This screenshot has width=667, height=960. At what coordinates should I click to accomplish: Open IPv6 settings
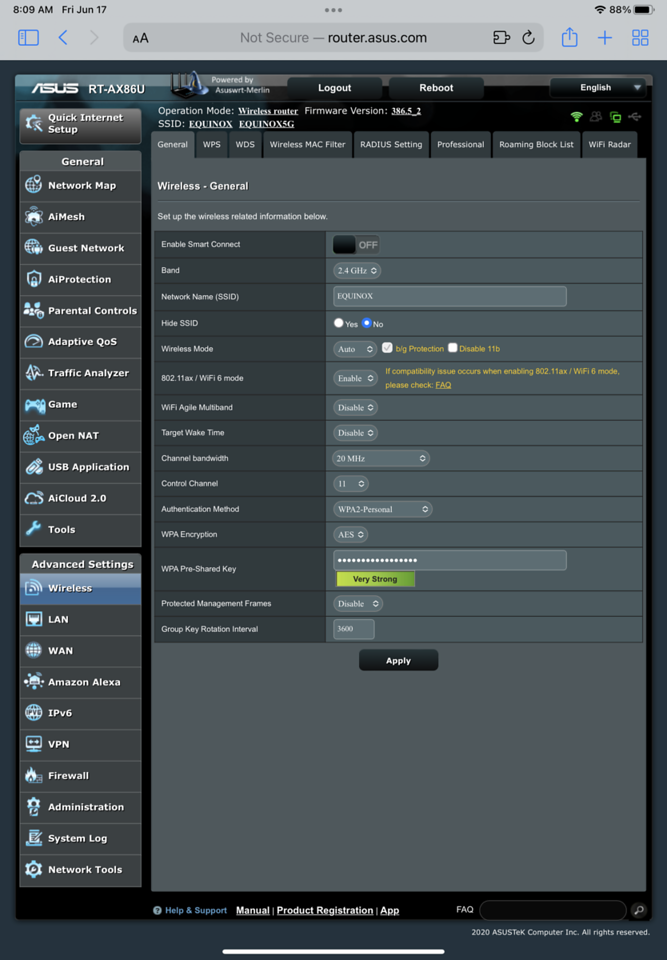(x=80, y=713)
